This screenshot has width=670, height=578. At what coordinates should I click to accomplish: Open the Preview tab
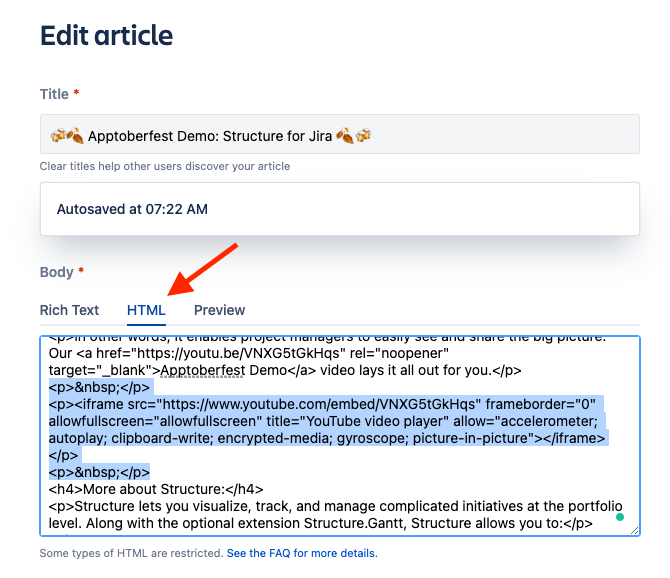click(x=220, y=310)
